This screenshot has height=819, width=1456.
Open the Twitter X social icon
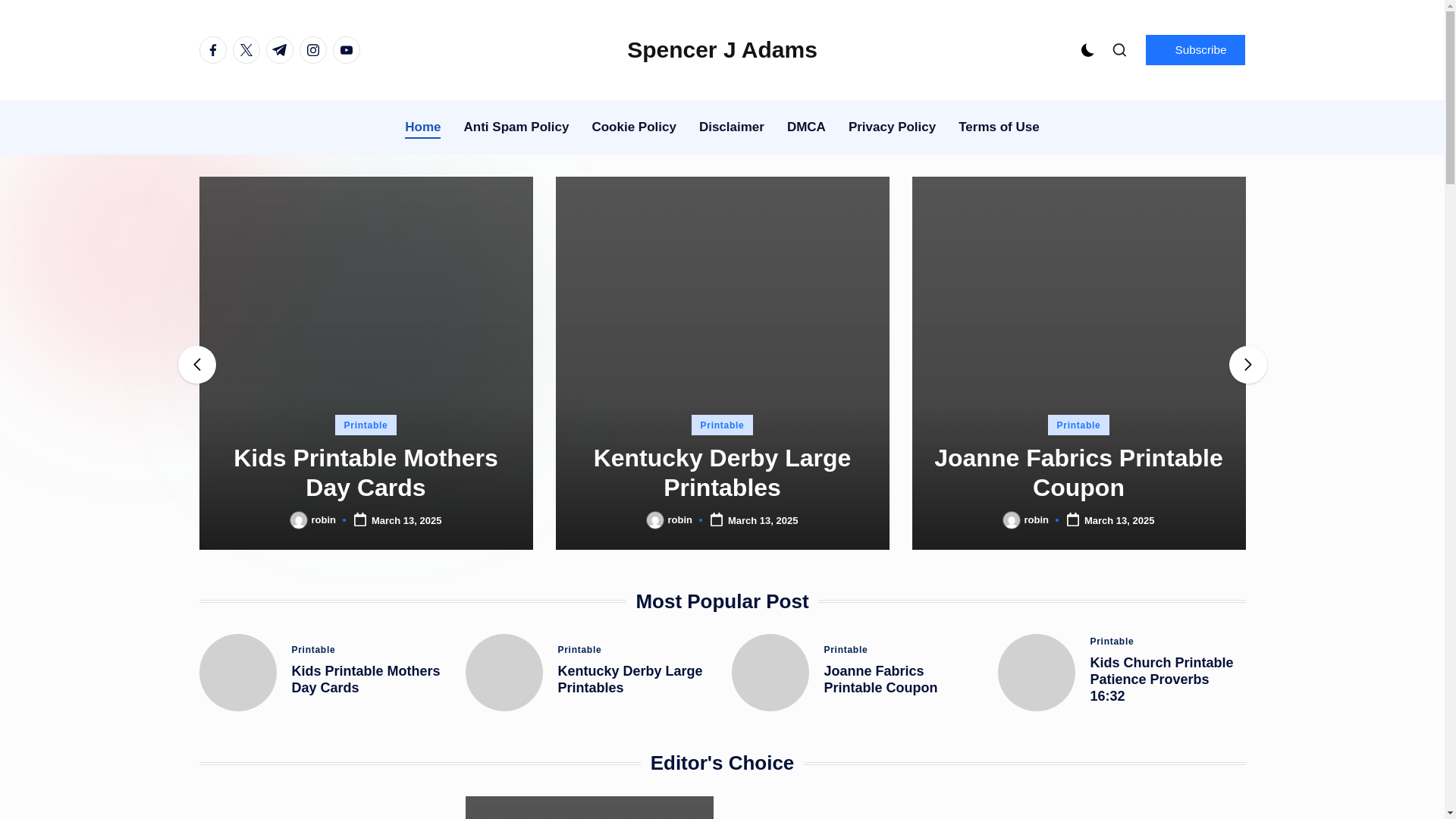246,50
